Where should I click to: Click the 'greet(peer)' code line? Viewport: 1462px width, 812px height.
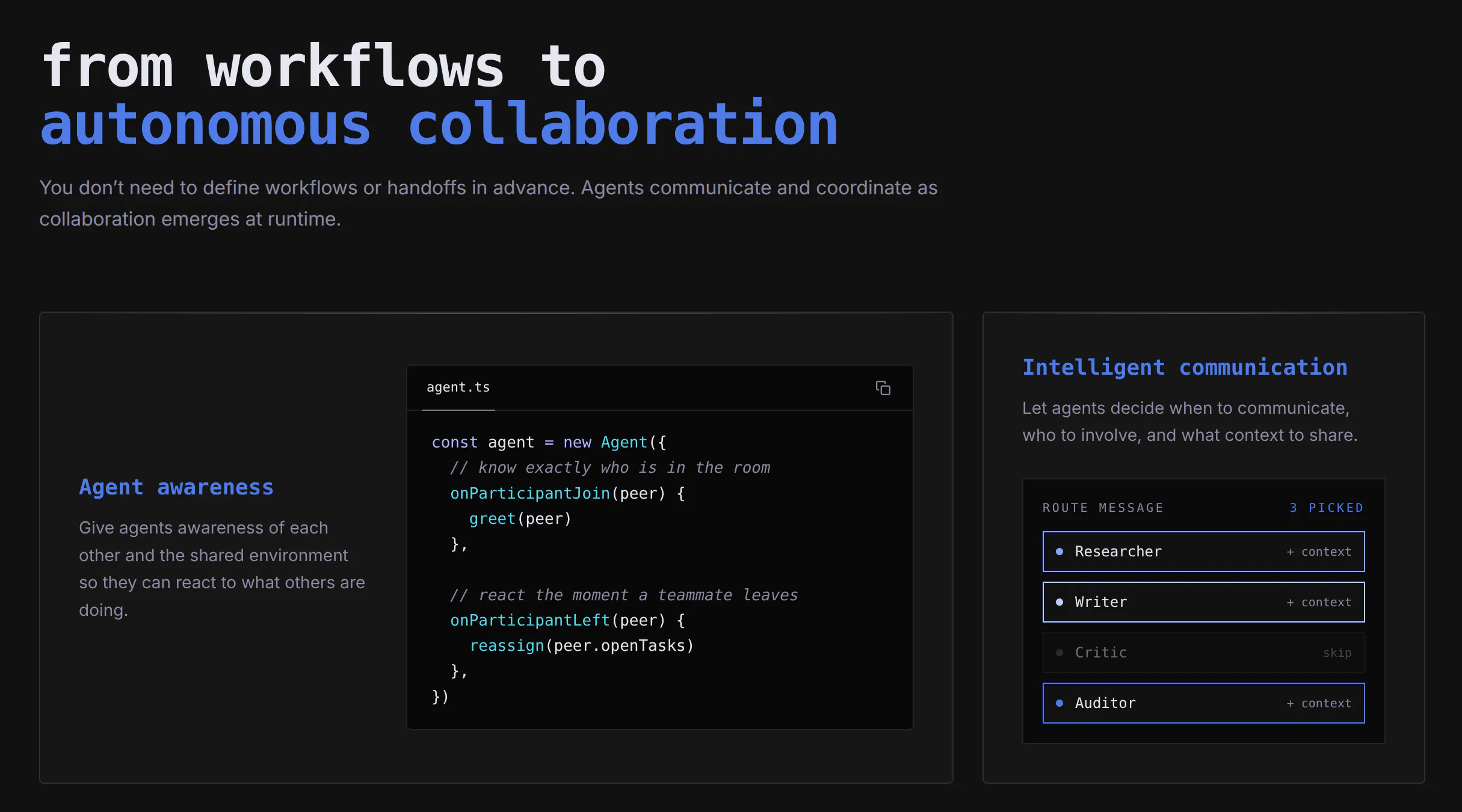click(520, 518)
